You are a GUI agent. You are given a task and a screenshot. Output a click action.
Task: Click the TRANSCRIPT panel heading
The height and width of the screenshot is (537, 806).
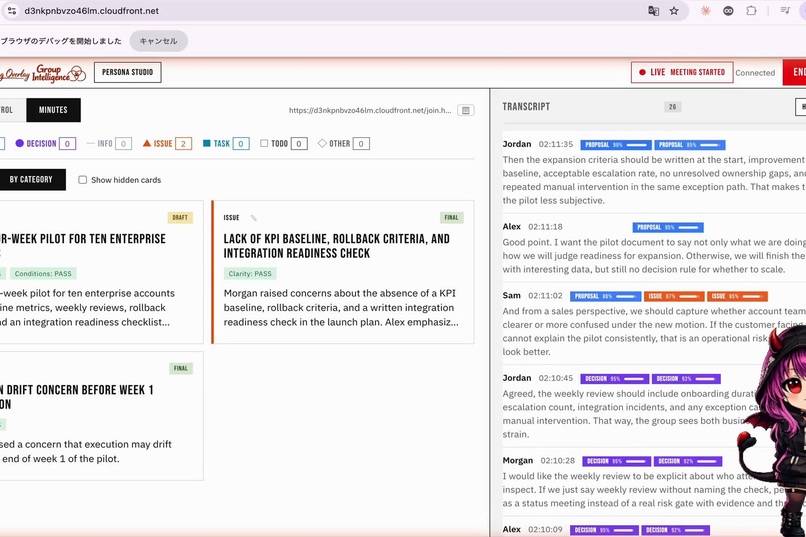pos(526,107)
